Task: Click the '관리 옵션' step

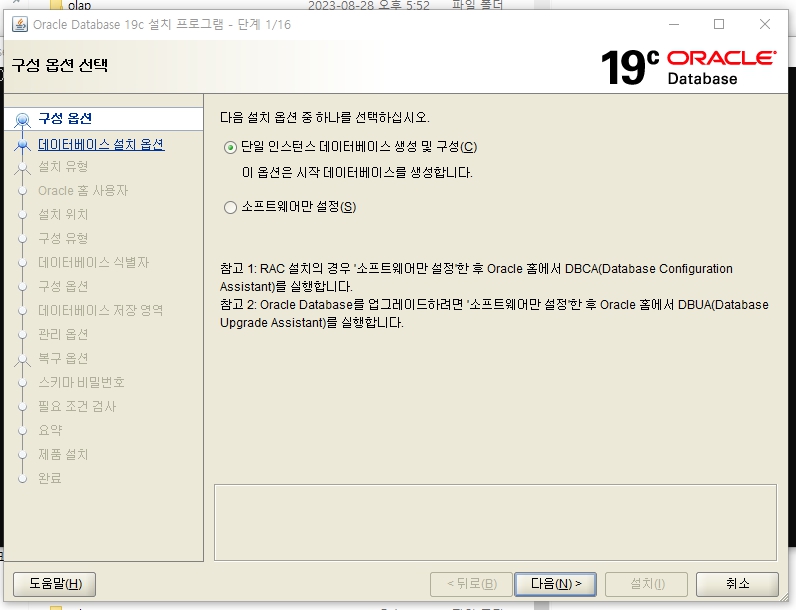Action: [x=63, y=334]
